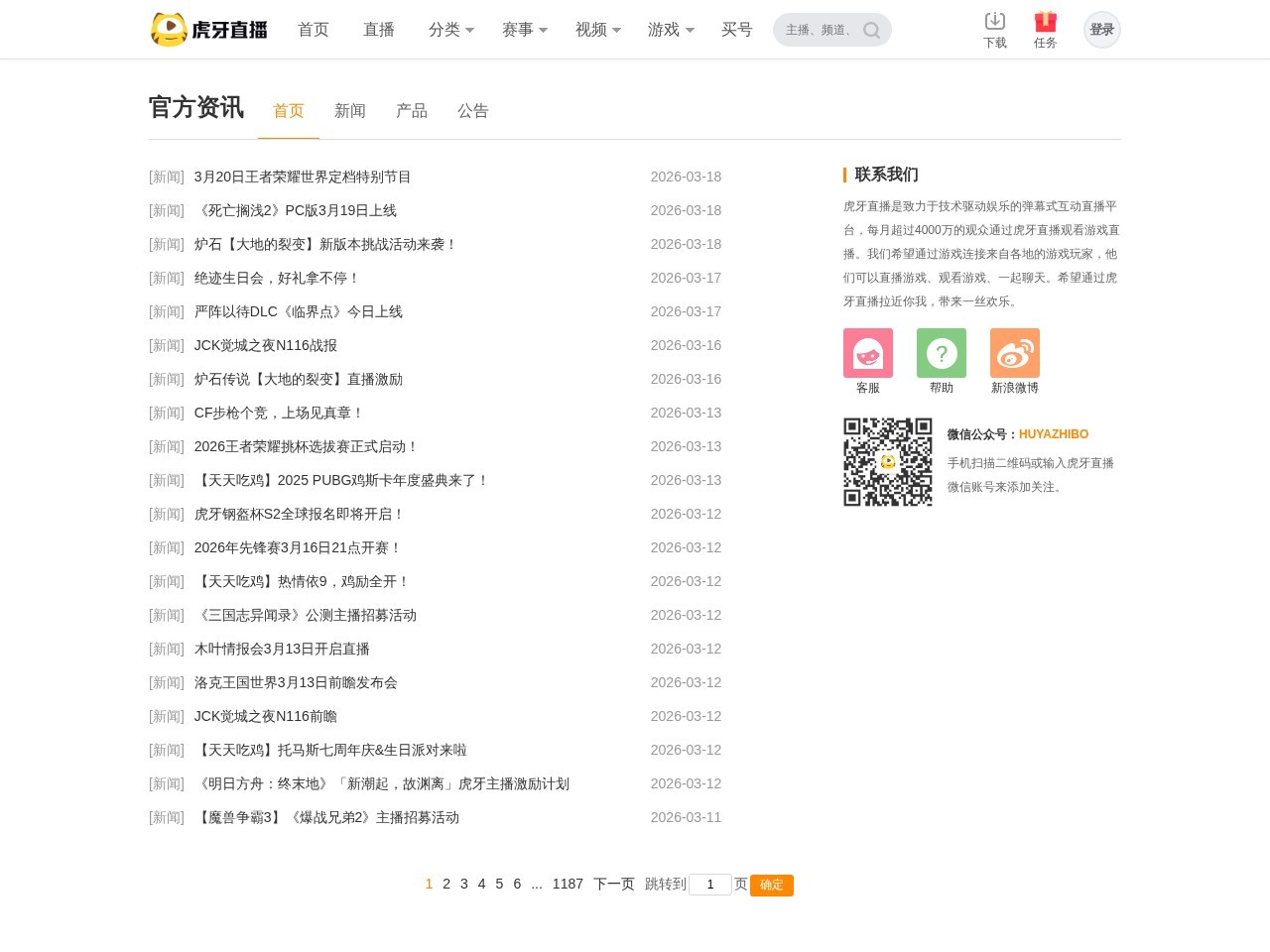Click the 客服 customer service icon
1270x952 pixels.
867,353
